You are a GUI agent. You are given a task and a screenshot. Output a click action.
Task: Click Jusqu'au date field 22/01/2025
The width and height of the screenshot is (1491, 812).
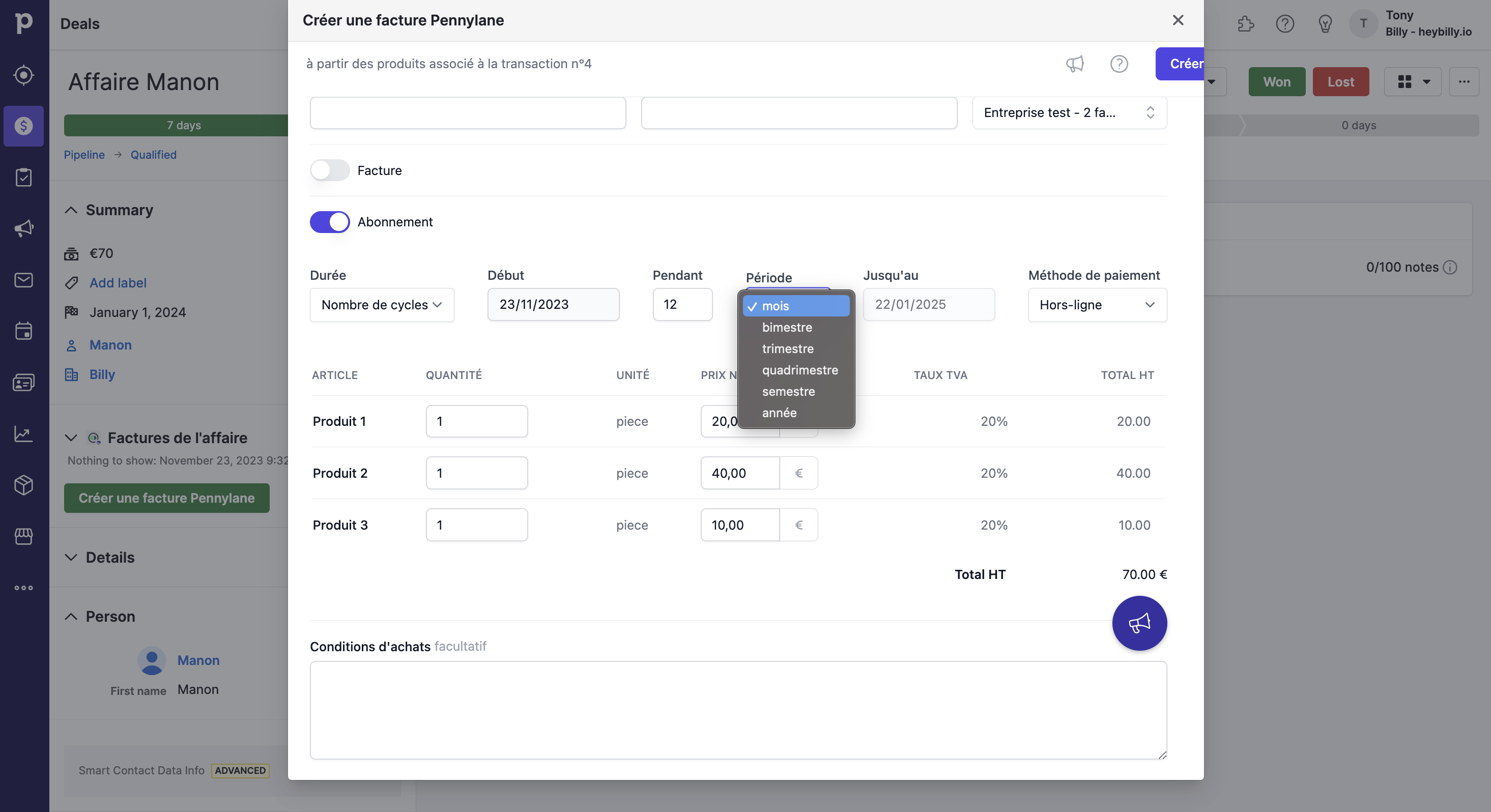(928, 304)
